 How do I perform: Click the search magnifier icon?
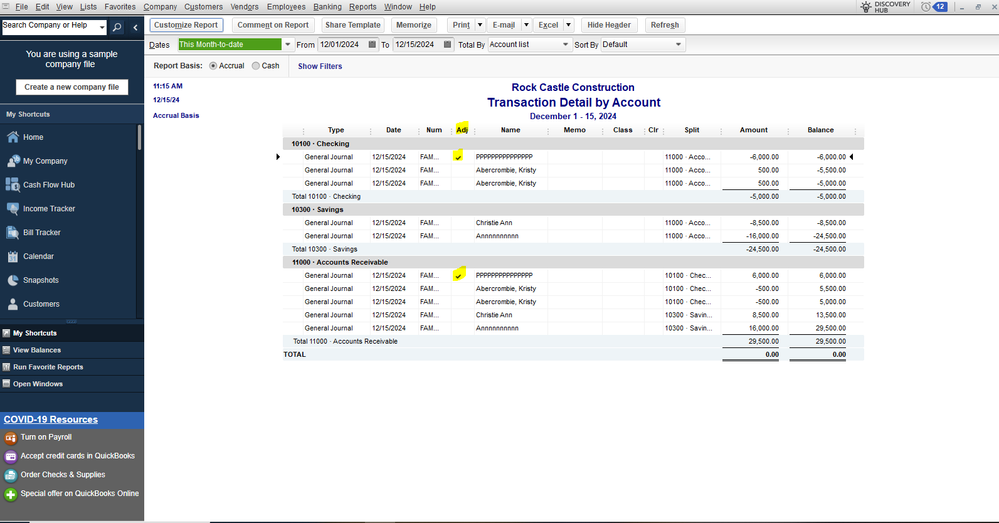[x=117, y=27]
